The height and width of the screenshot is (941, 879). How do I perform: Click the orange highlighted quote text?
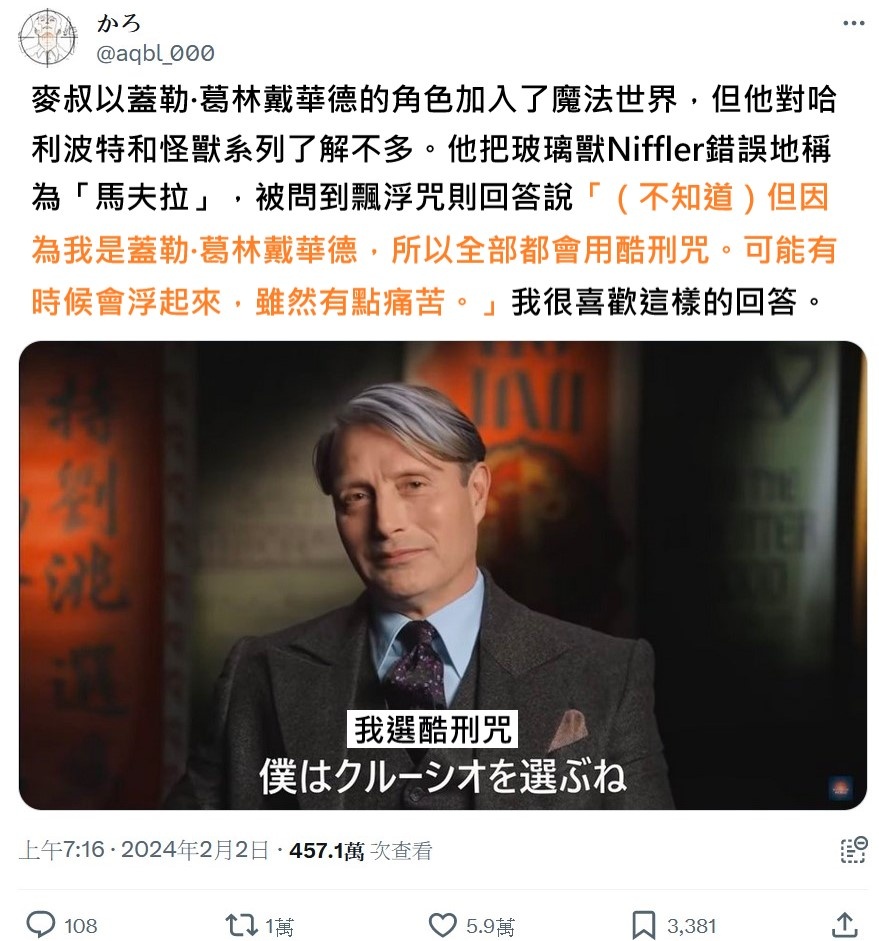(x=432, y=249)
